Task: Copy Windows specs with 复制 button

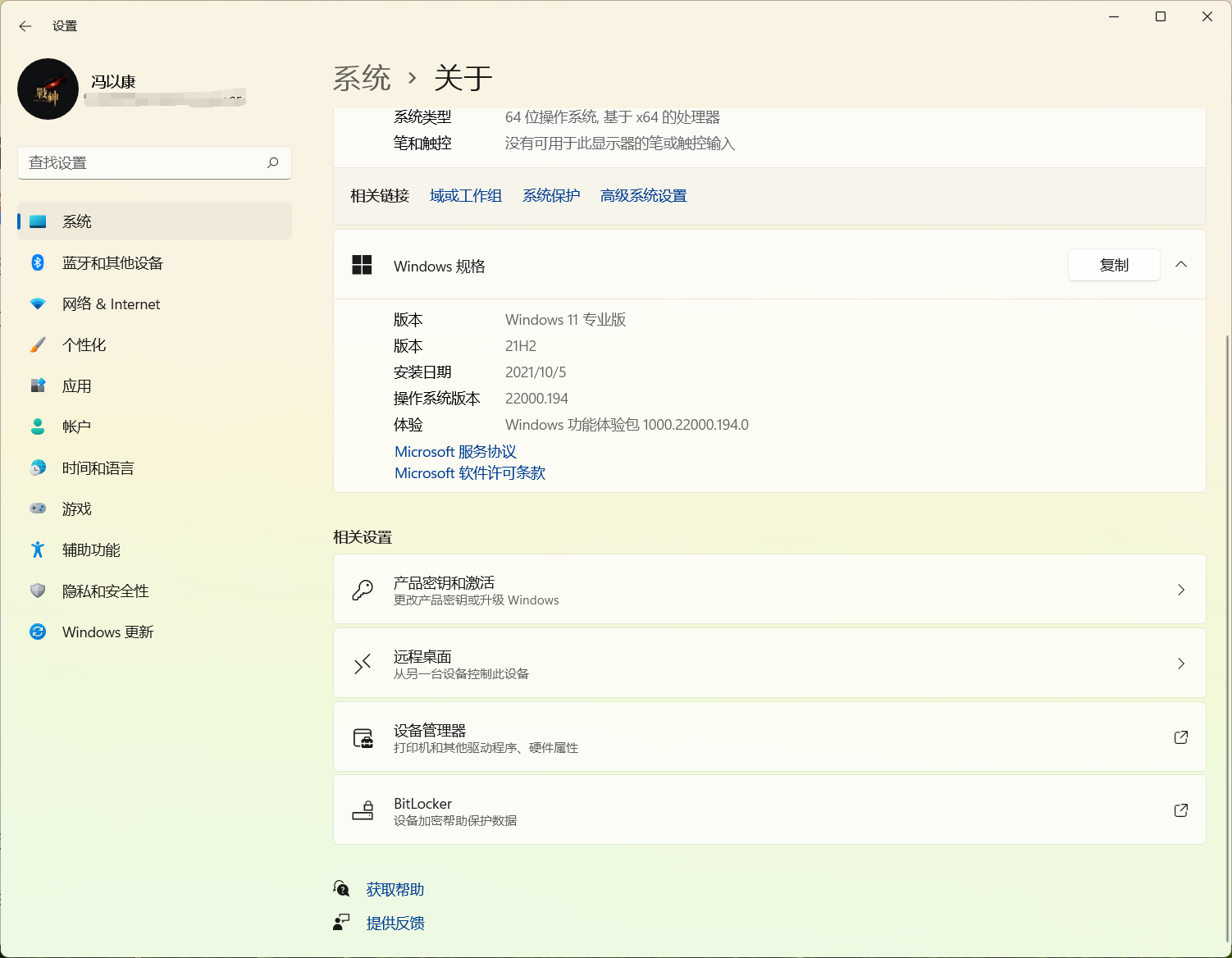Action: click(x=1114, y=265)
